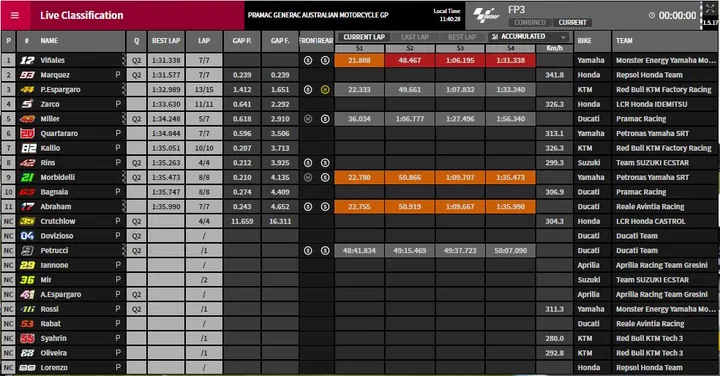Switch timing view to CURRENT

point(572,22)
